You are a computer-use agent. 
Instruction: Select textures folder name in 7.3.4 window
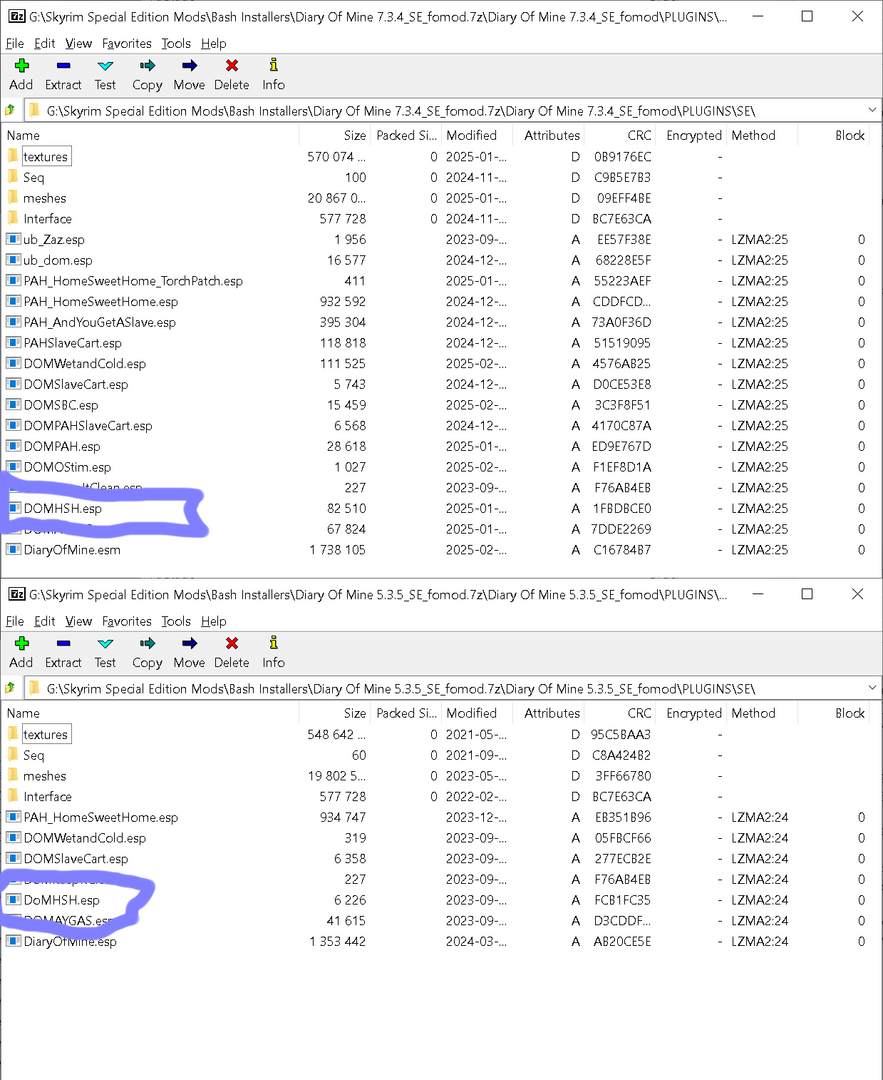(45, 156)
